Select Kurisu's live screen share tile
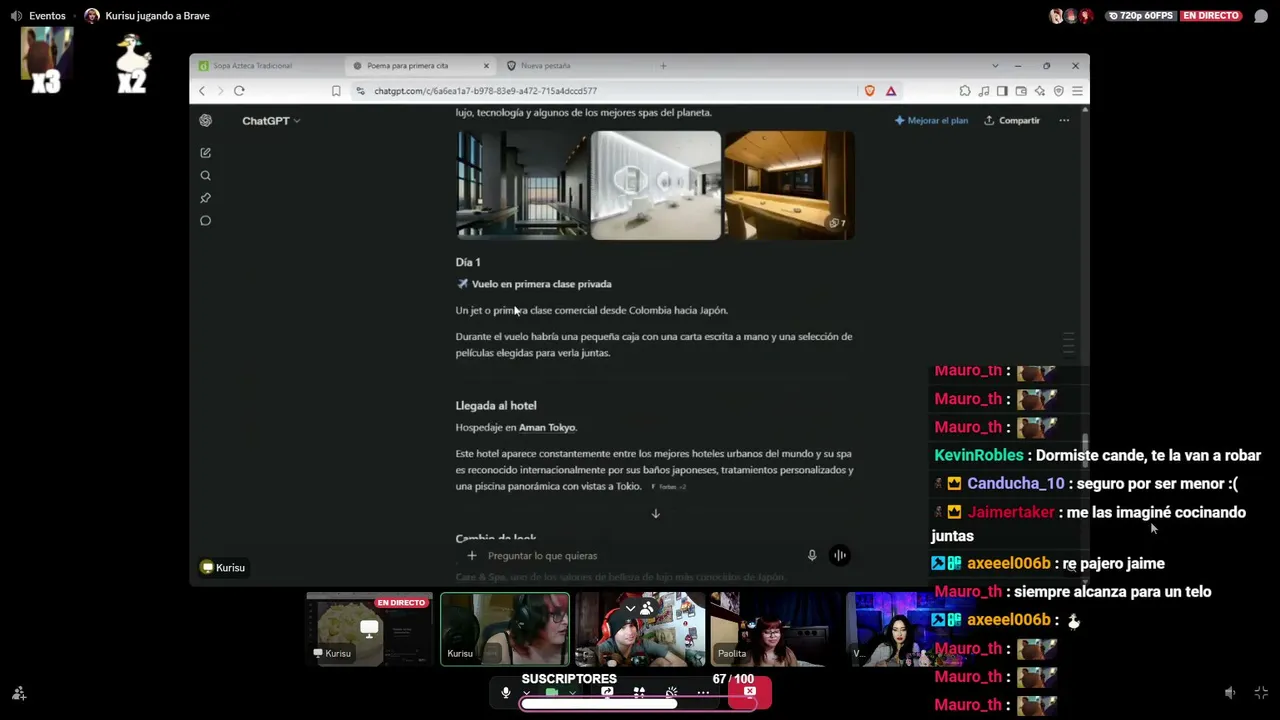This screenshot has width=1280, height=720. pyautogui.click(x=369, y=630)
